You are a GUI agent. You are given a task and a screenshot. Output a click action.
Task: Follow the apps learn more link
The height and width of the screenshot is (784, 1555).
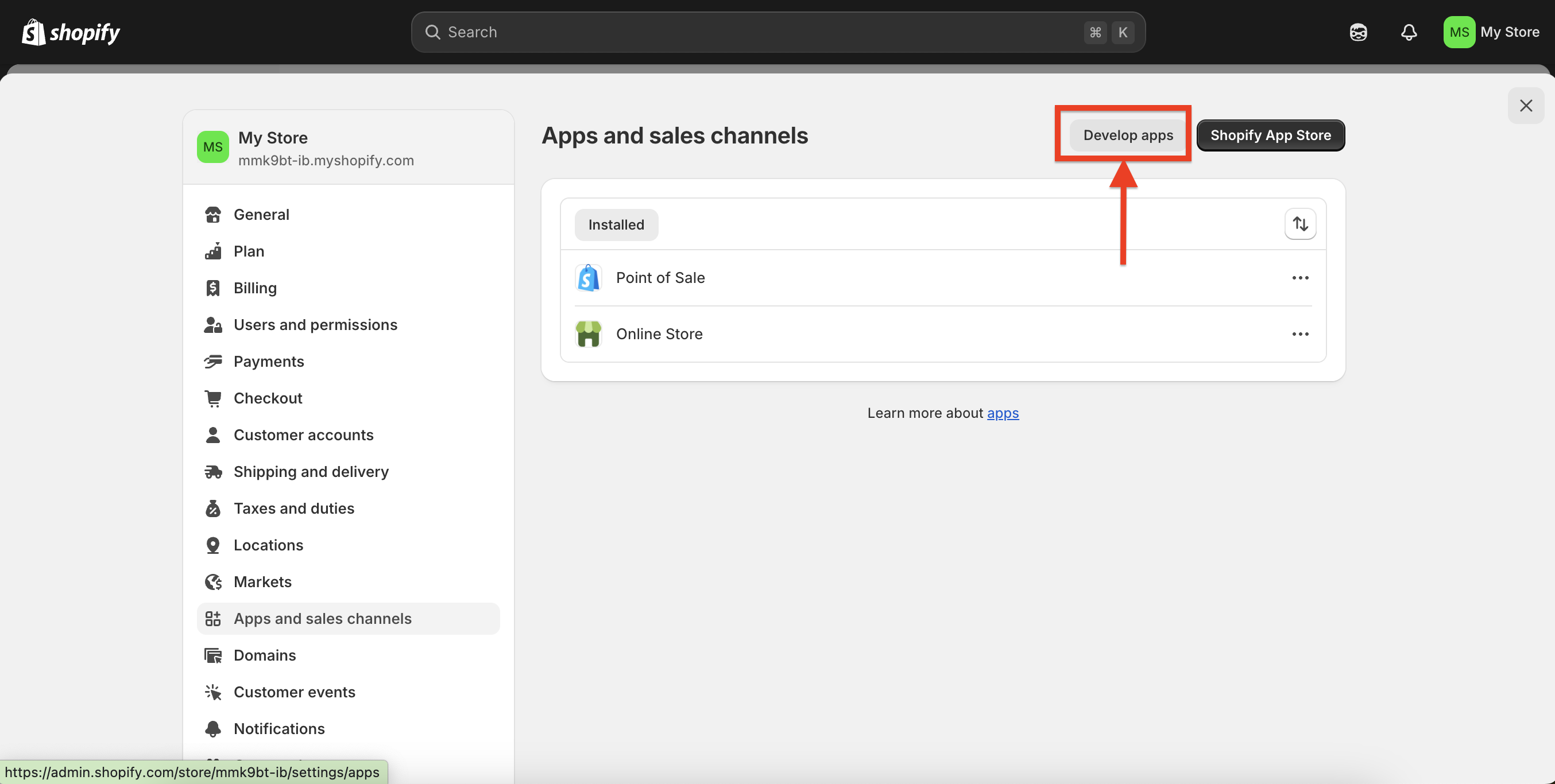1002,413
